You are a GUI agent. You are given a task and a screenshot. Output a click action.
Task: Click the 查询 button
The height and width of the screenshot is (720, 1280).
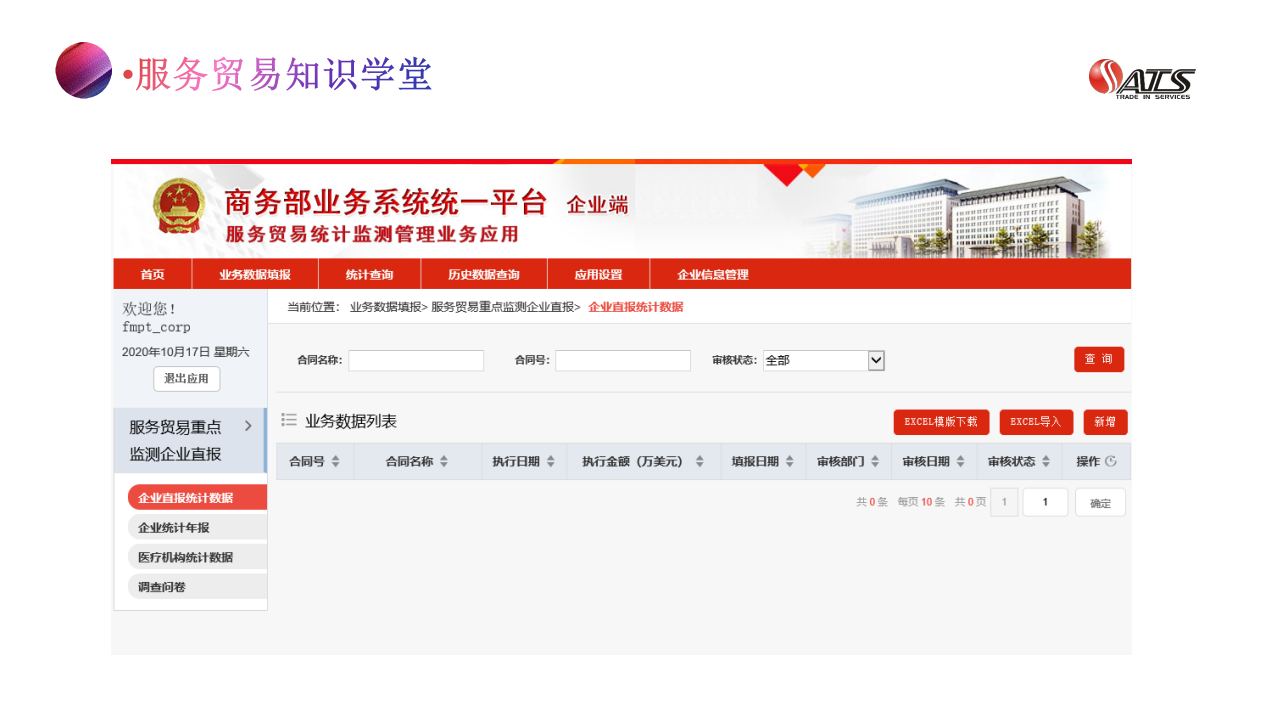[1099, 359]
